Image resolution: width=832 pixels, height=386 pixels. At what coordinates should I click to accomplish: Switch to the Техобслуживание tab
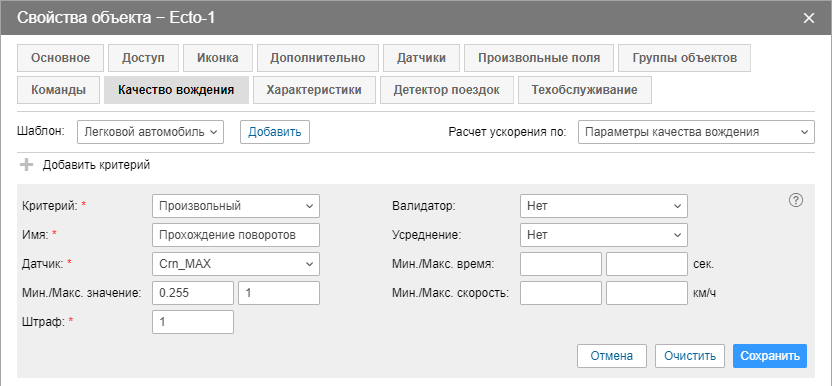click(585, 90)
